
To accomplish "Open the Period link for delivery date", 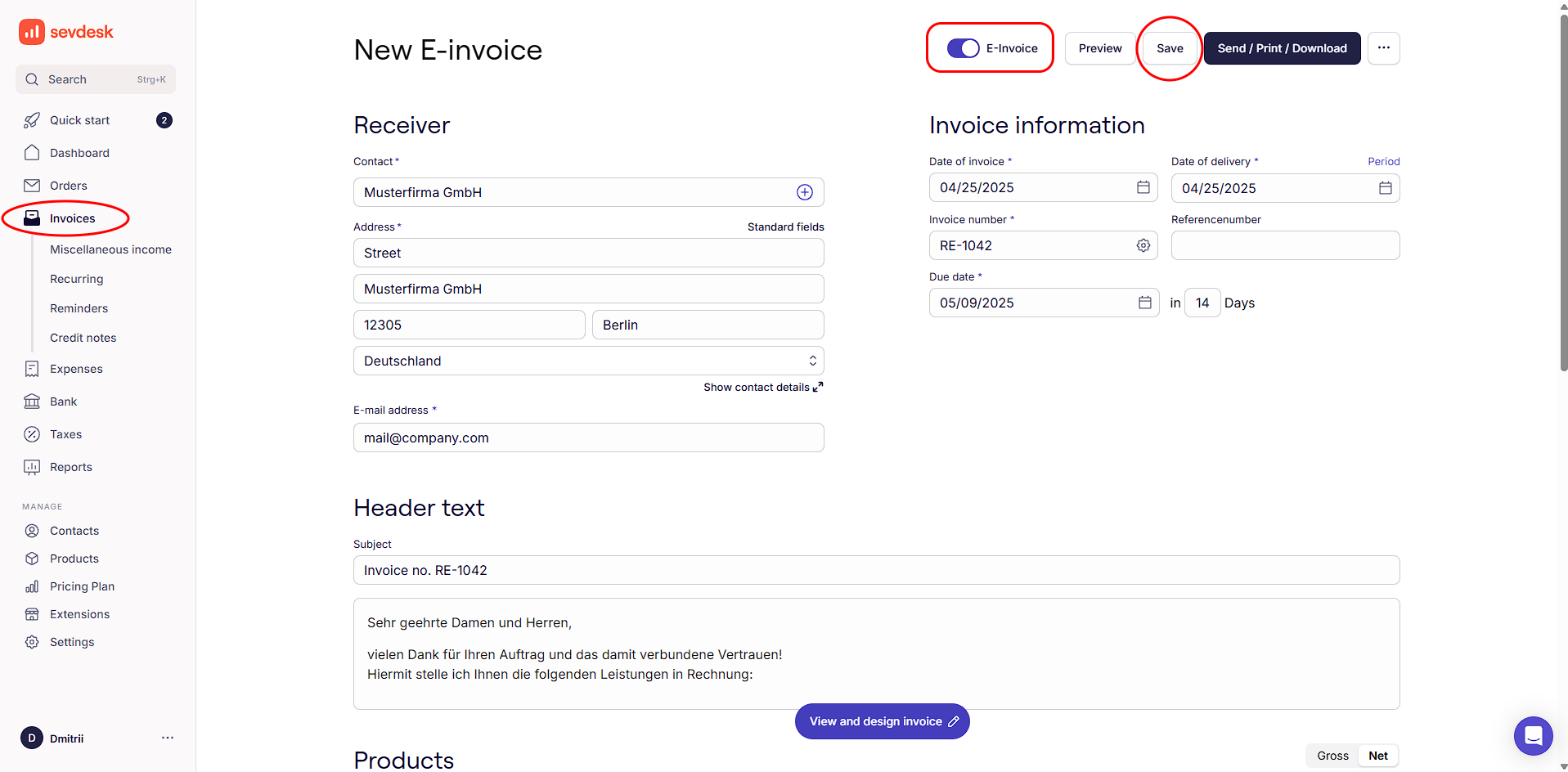I will click(x=1383, y=161).
